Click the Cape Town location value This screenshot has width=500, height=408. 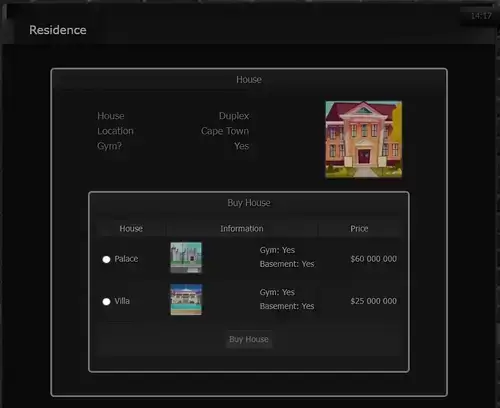point(225,131)
